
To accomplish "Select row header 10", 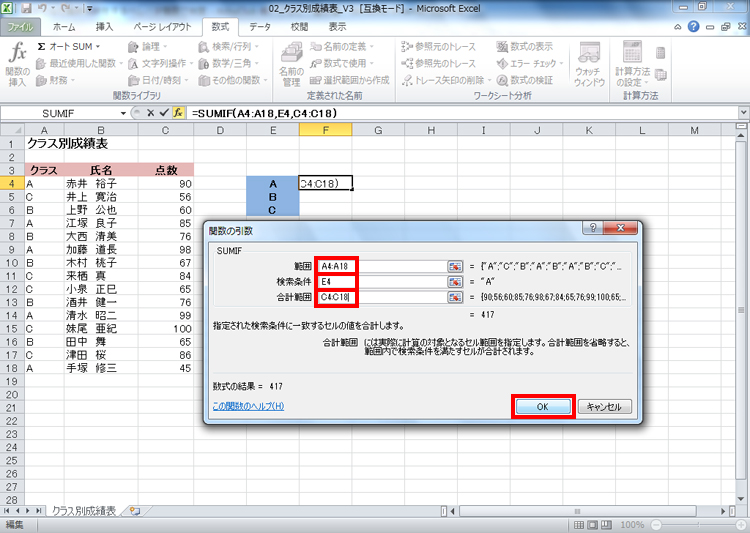I will [12, 263].
